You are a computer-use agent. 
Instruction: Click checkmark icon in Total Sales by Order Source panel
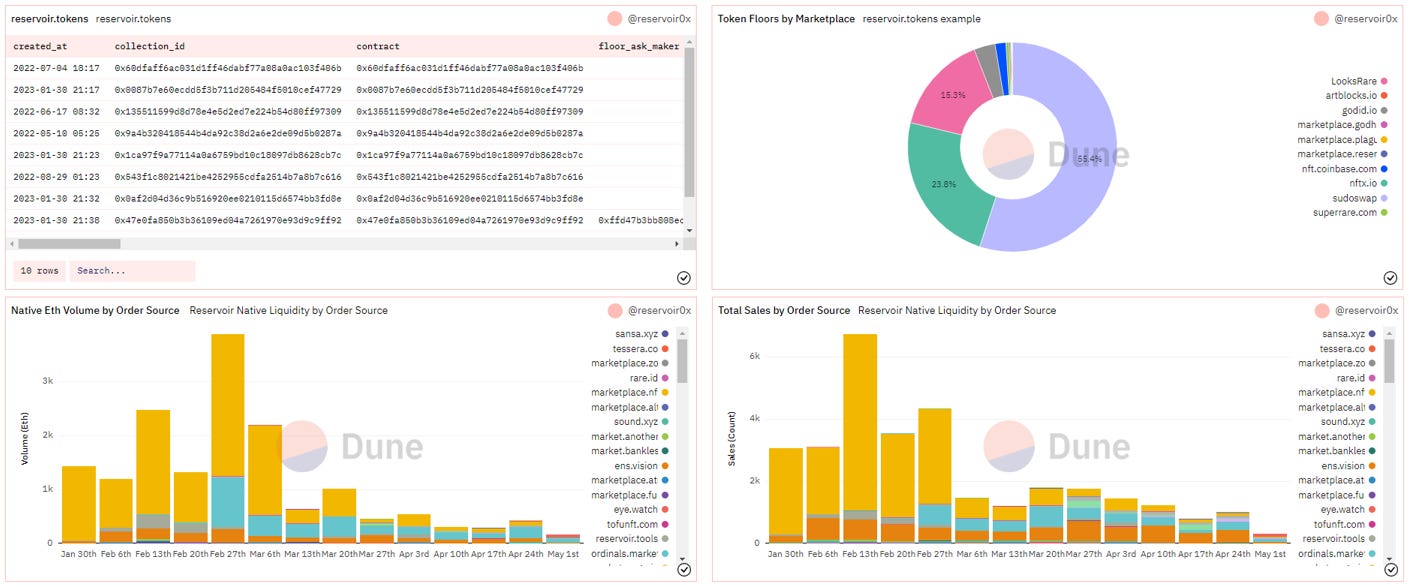click(1390, 569)
